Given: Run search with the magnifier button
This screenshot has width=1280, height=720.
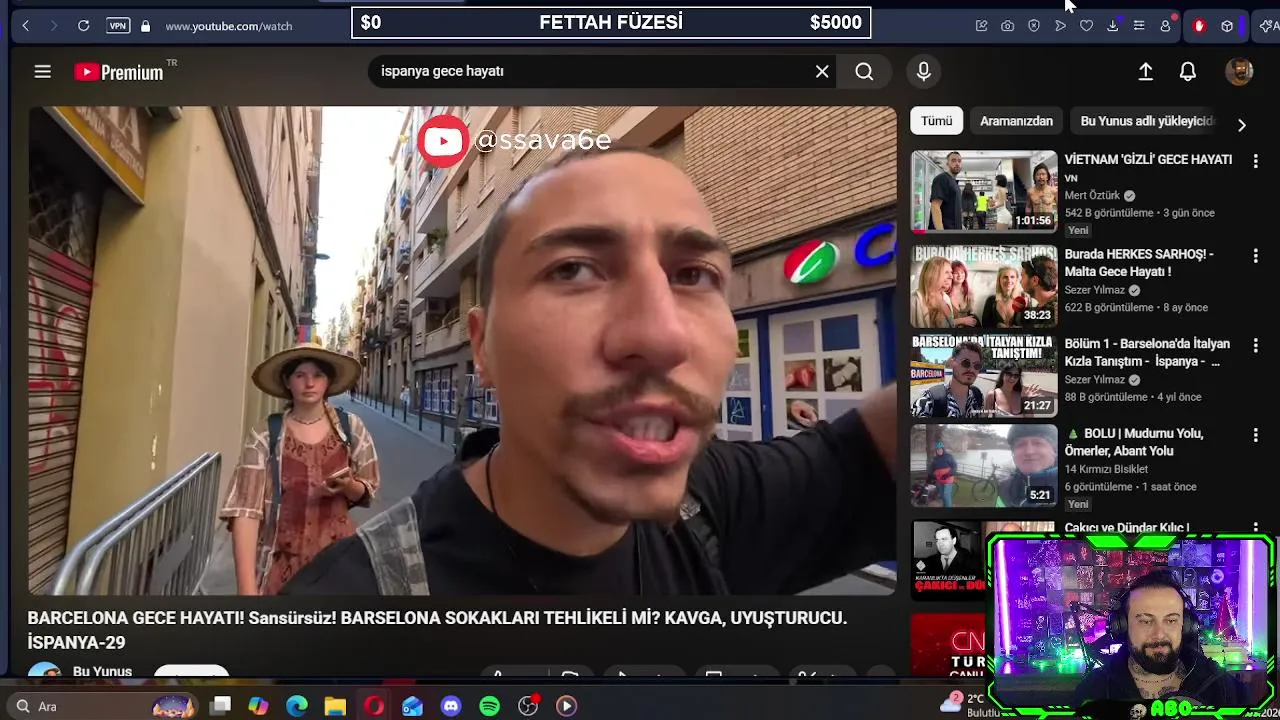Looking at the screenshot, I should [864, 71].
